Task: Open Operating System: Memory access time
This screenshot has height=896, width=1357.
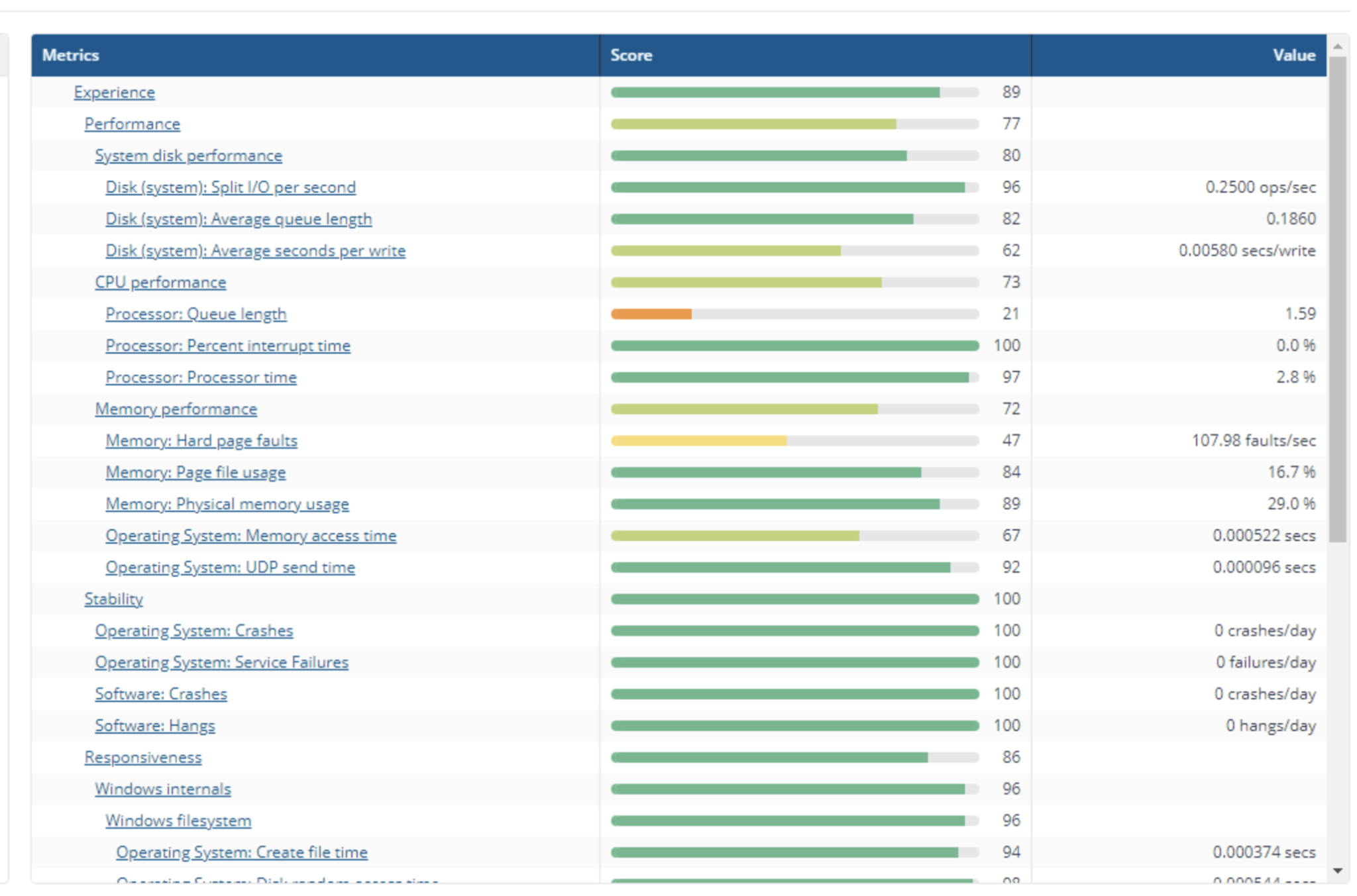Action: (250, 536)
